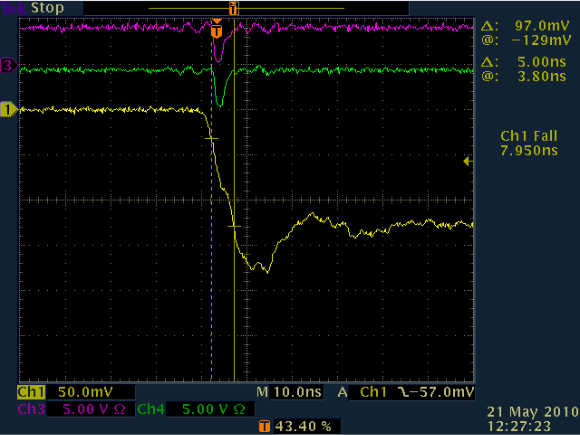Image resolution: width=580 pixels, height=435 pixels.
Task: Click the orange trigger position T marker
Action: point(217,30)
